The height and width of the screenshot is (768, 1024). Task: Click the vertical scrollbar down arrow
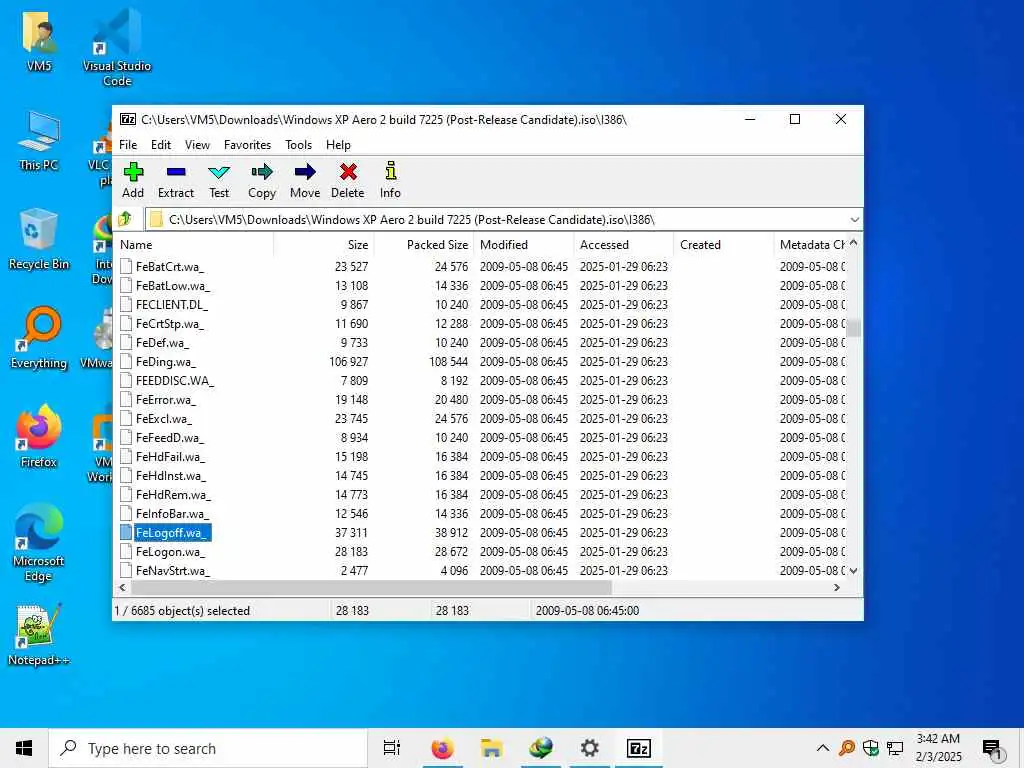coord(854,571)
